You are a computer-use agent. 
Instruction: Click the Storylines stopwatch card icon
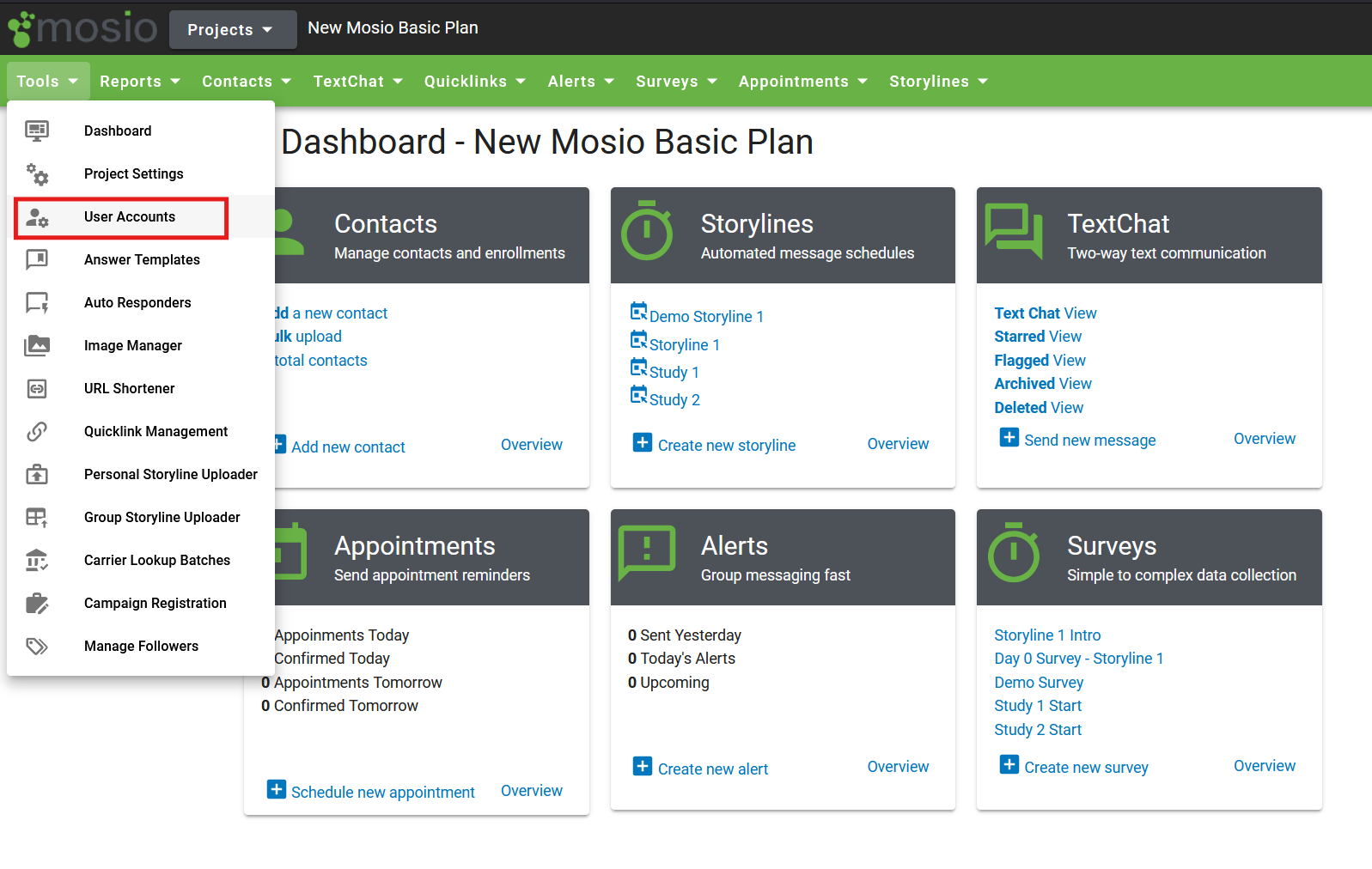[647, 230]
